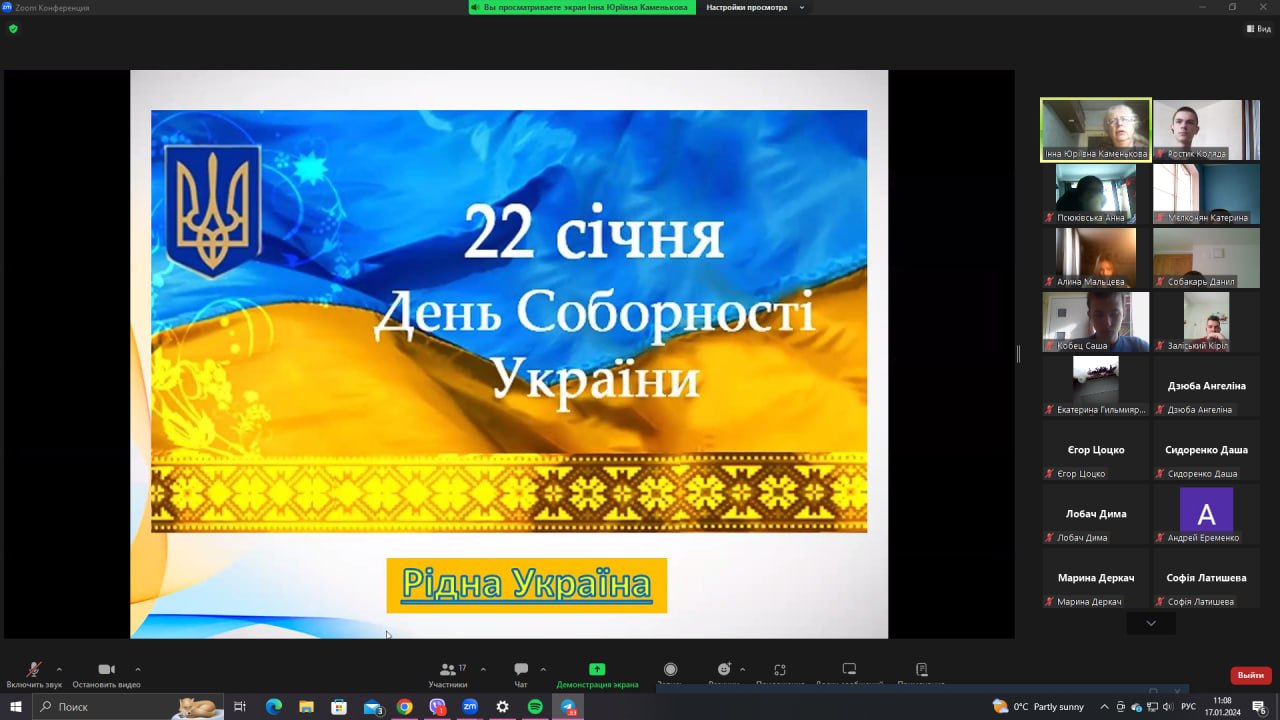Open Task View on taskbar
Screen dimensions: 1280x720
(x=240, y=707)
